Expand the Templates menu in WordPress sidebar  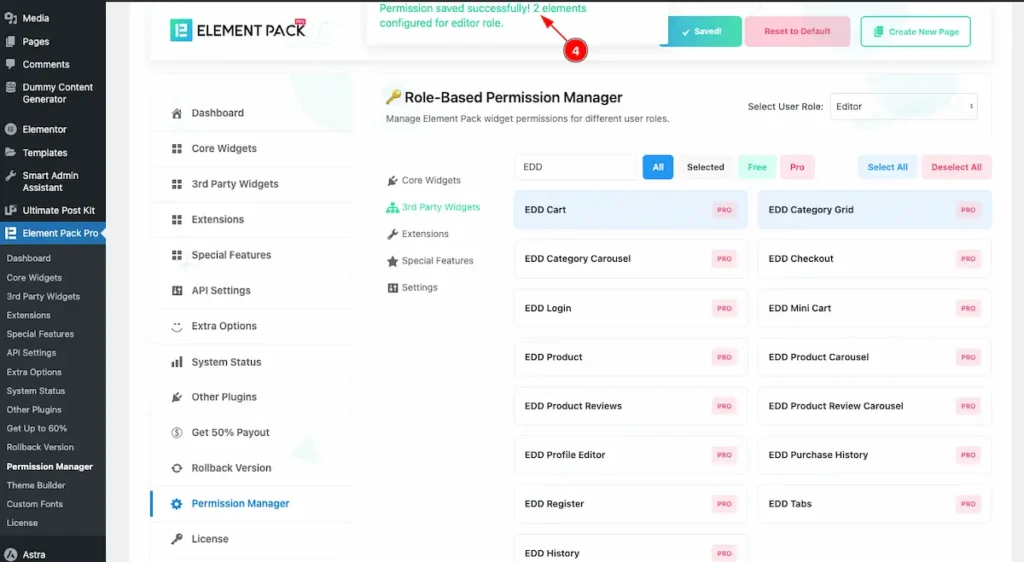coord(45,153)
